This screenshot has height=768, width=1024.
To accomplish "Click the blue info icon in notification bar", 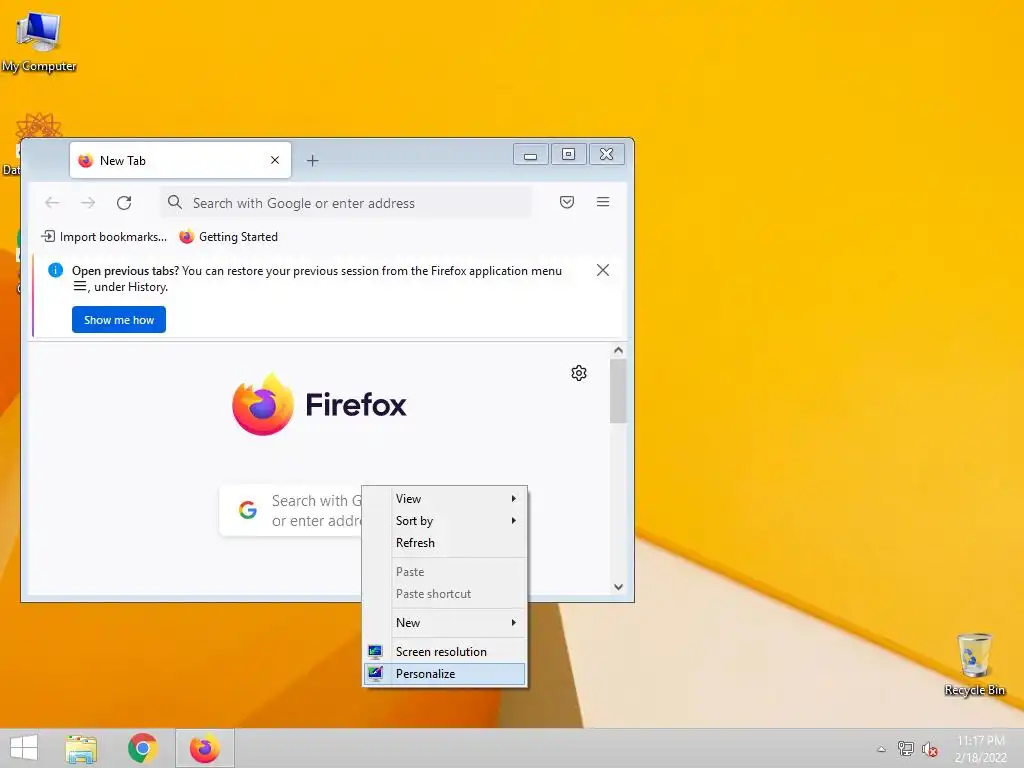I will pos(56,270).
